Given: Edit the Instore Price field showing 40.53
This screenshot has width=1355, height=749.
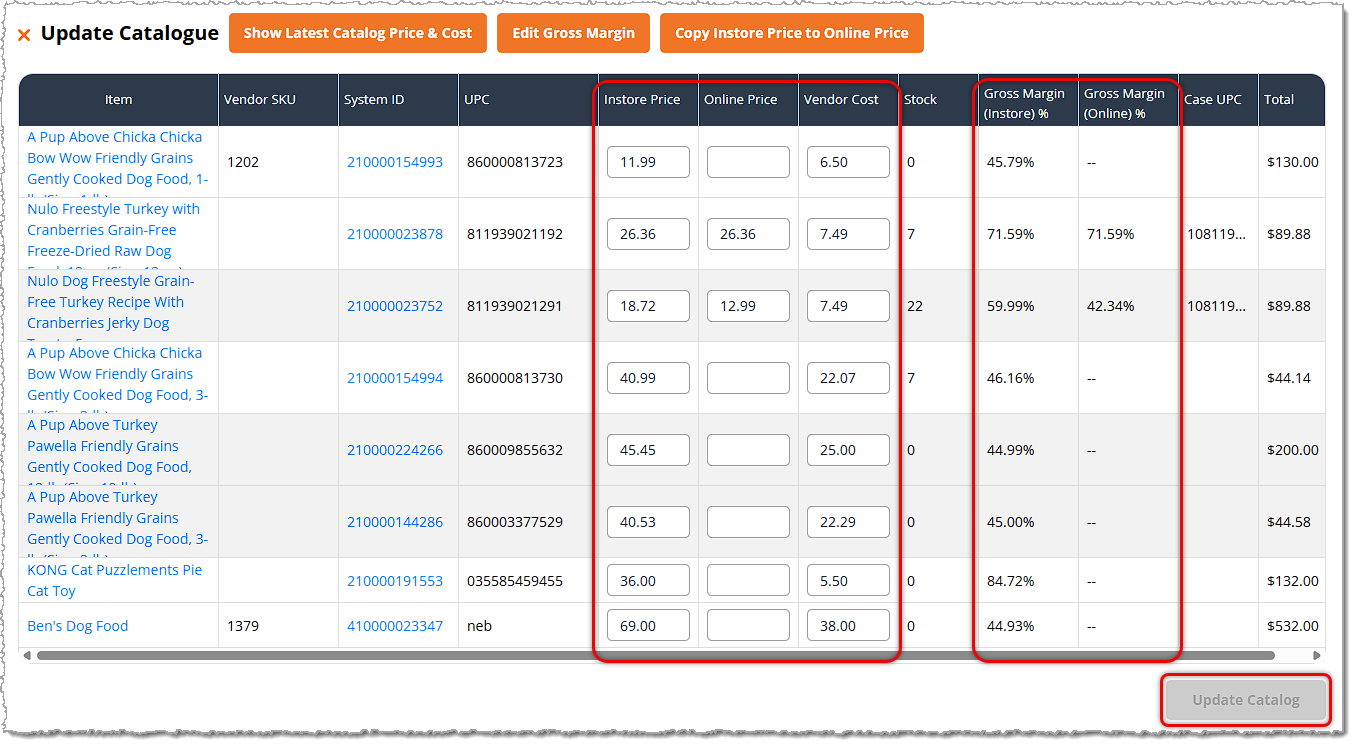Looking at the screenshot, I should tap(648, 522).
